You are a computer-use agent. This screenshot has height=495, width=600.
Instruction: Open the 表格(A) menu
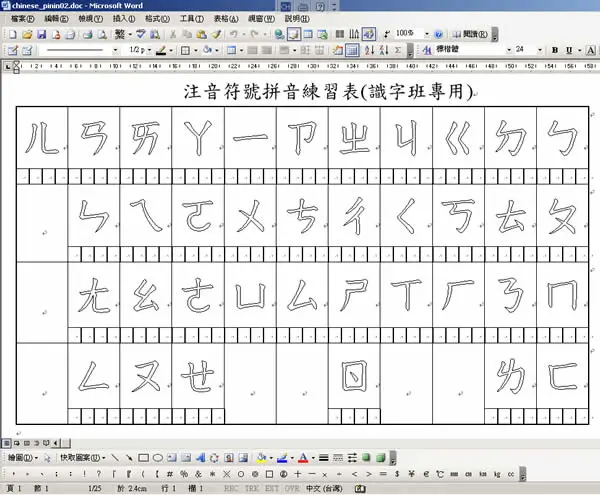pos(226,18)
